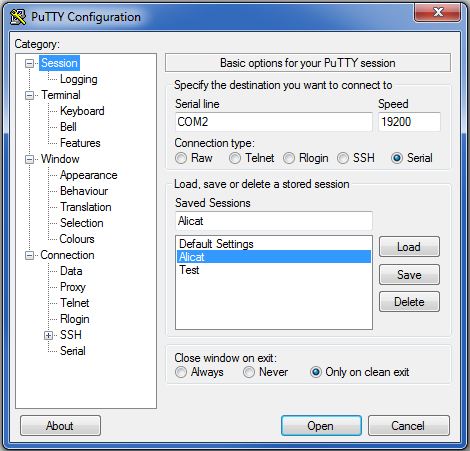470x451 pixels.
Task: Click the Open button
Action: [321, 426]
